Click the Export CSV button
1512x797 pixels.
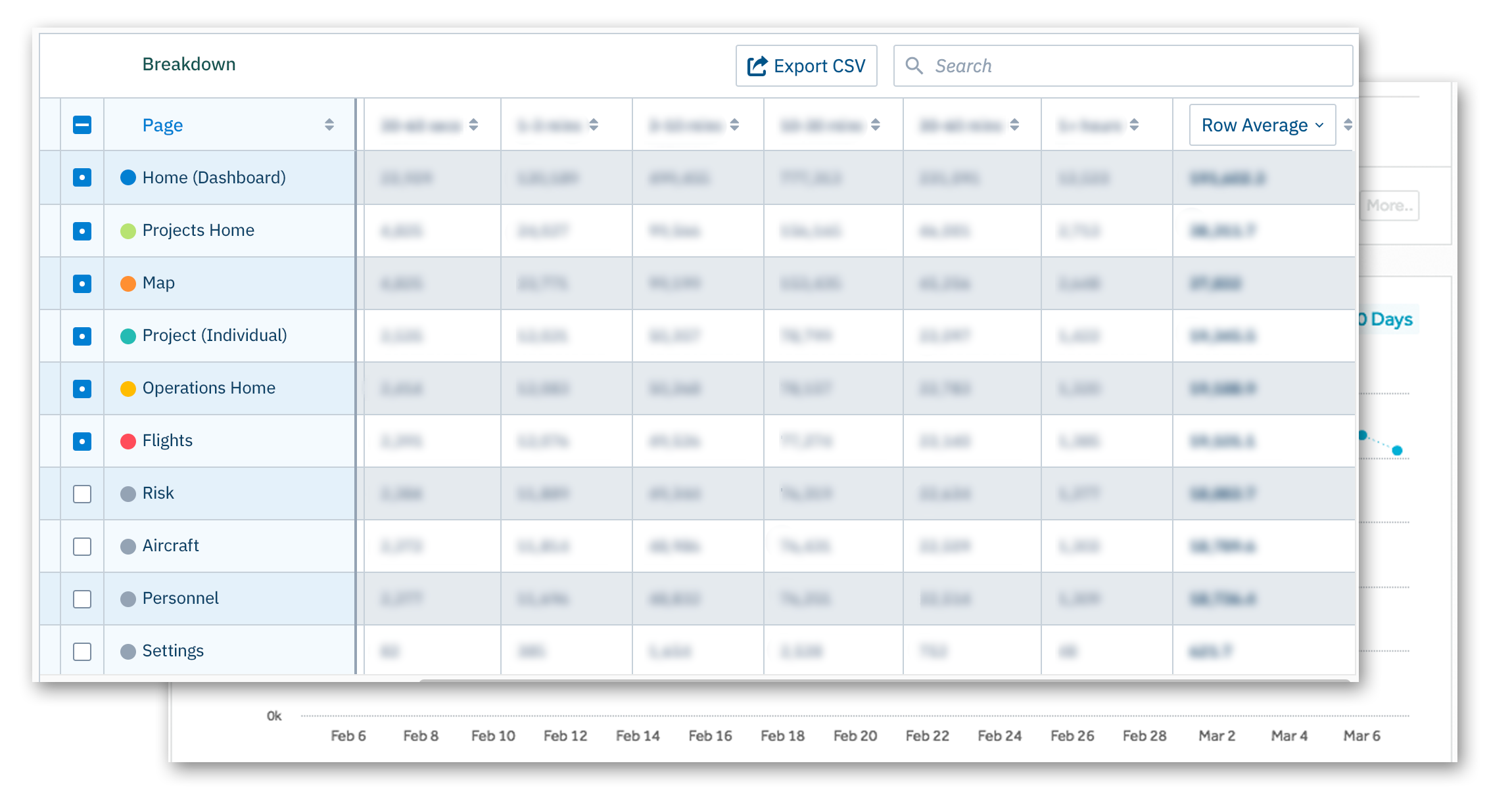(x=807, y=66)
